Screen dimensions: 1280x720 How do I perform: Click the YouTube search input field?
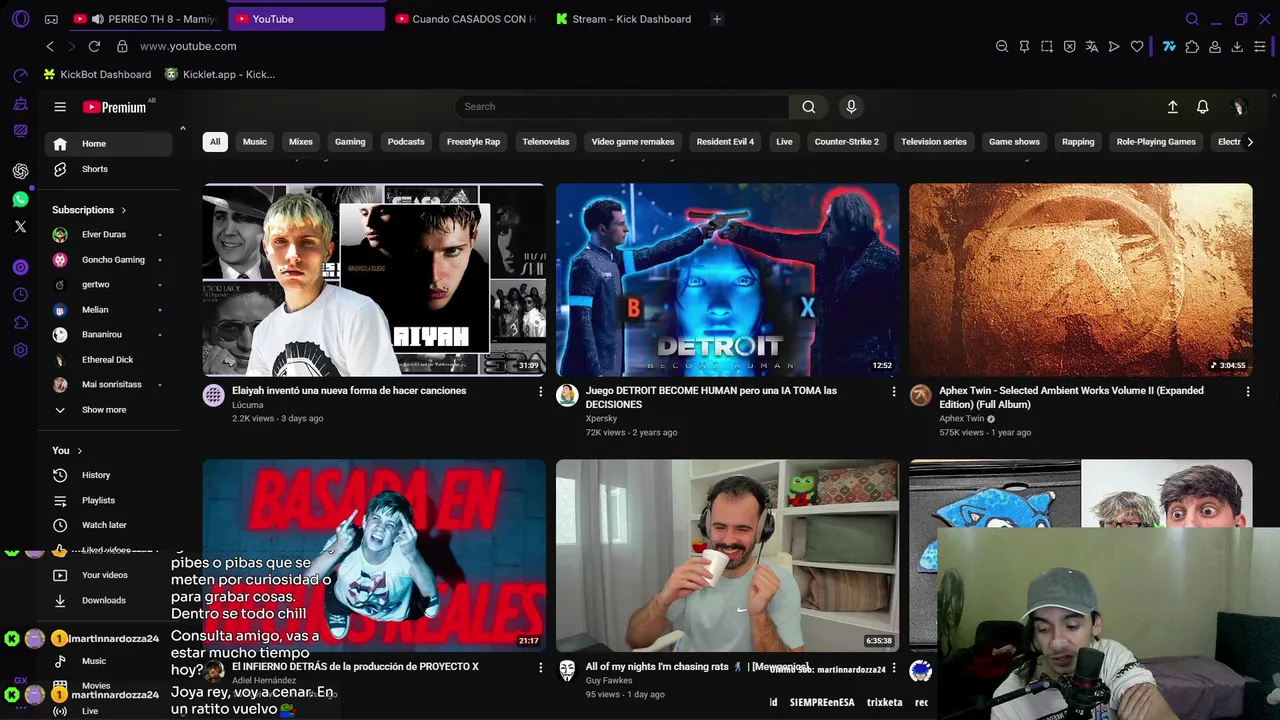620,107
